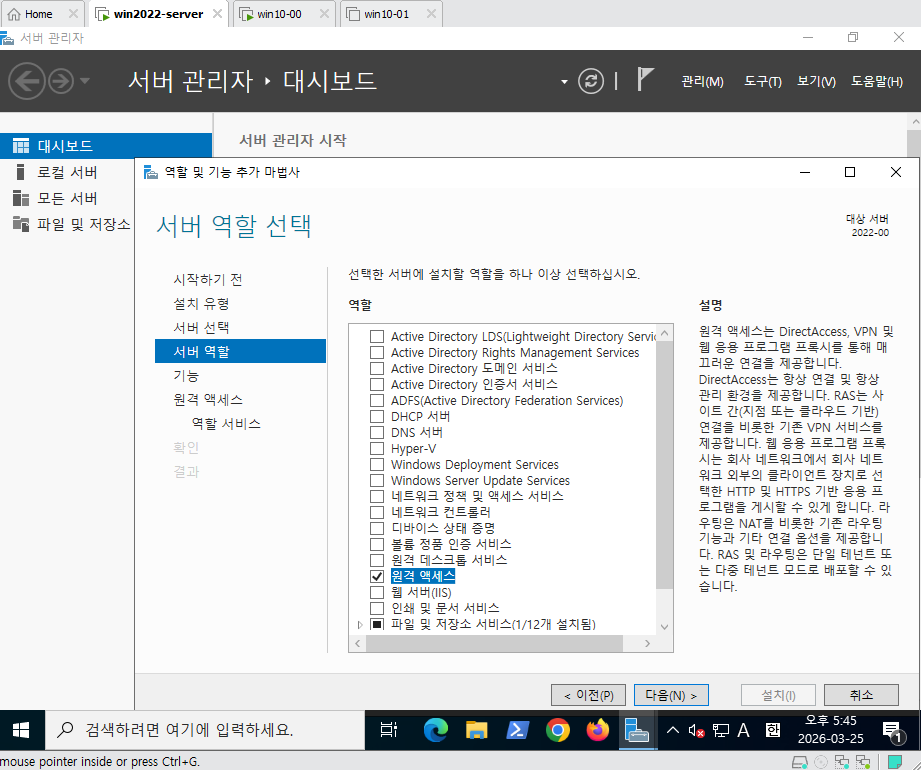Open Task View on the taskbar

pyautogui.click(x=389, y=730)
